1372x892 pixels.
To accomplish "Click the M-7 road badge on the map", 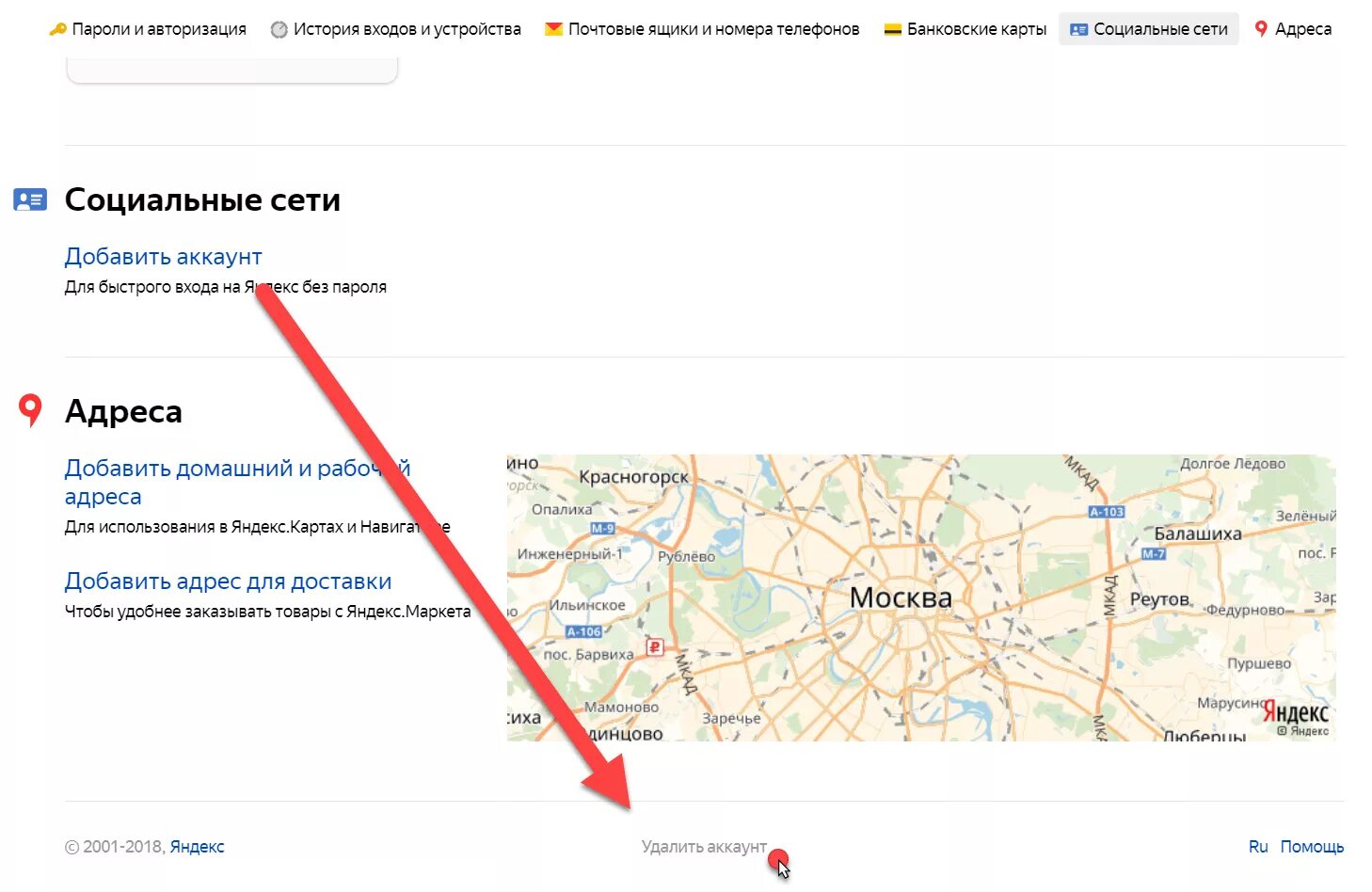I will coord(1154,554).
